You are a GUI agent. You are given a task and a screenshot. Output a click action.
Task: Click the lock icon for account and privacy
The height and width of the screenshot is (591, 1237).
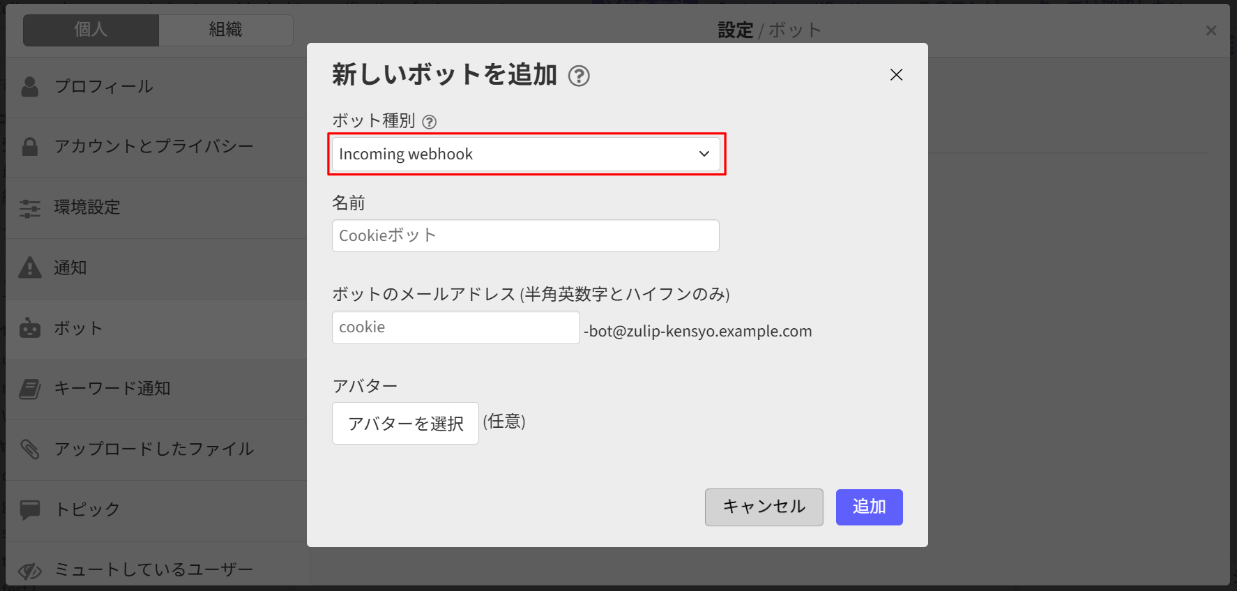tap(30, 147)
